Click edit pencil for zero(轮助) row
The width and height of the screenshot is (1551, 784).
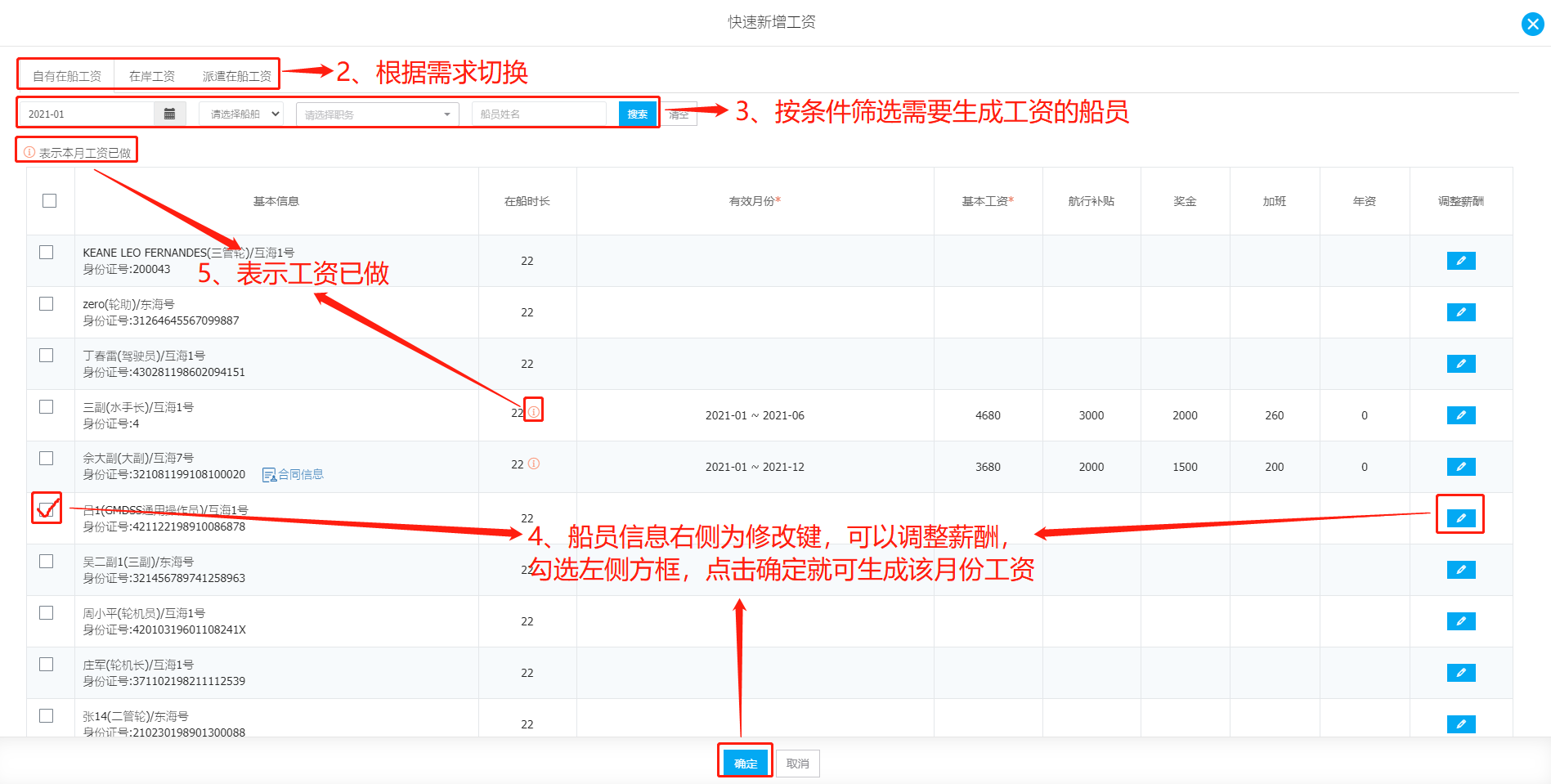[x=1460, y=312]
